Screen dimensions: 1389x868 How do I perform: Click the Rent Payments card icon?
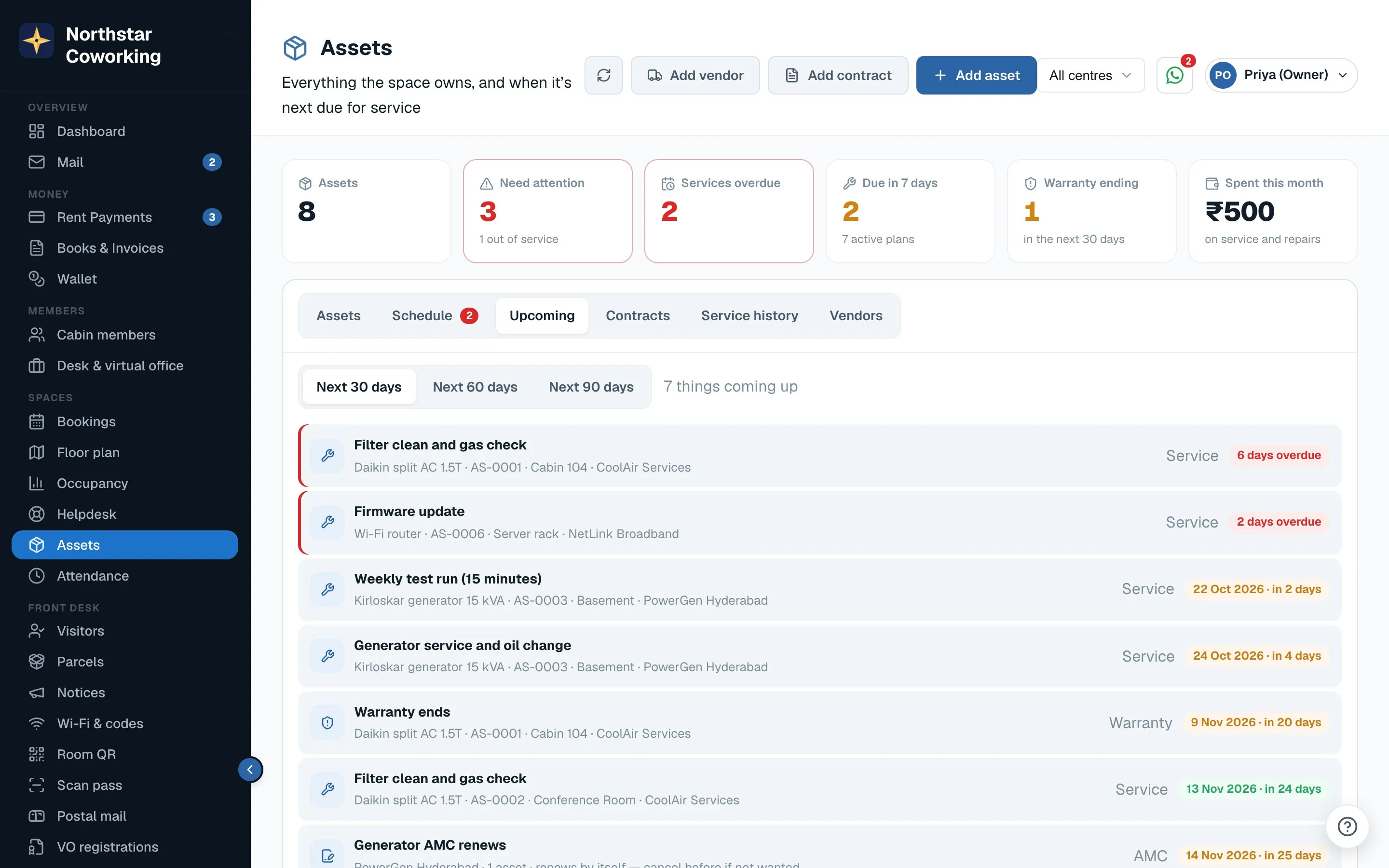pos(37,217)
